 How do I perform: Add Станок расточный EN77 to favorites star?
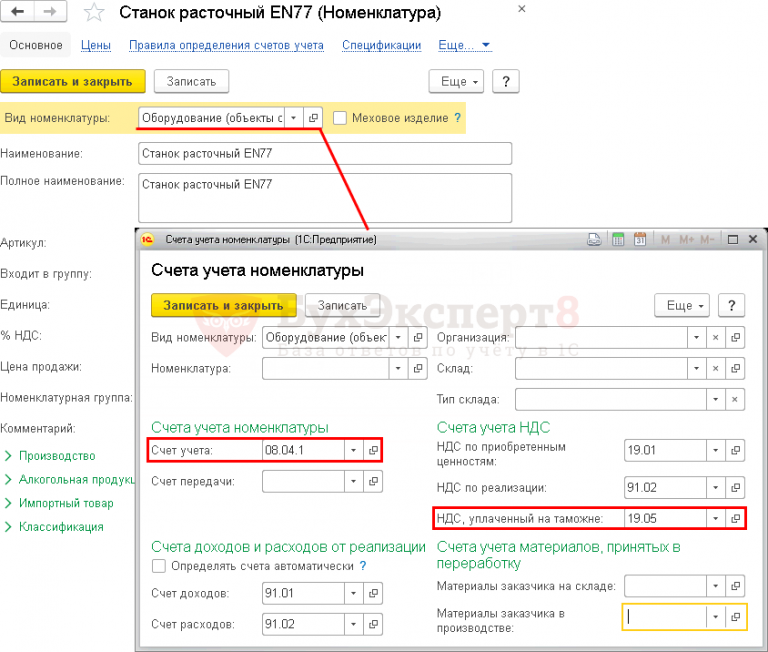93,12
